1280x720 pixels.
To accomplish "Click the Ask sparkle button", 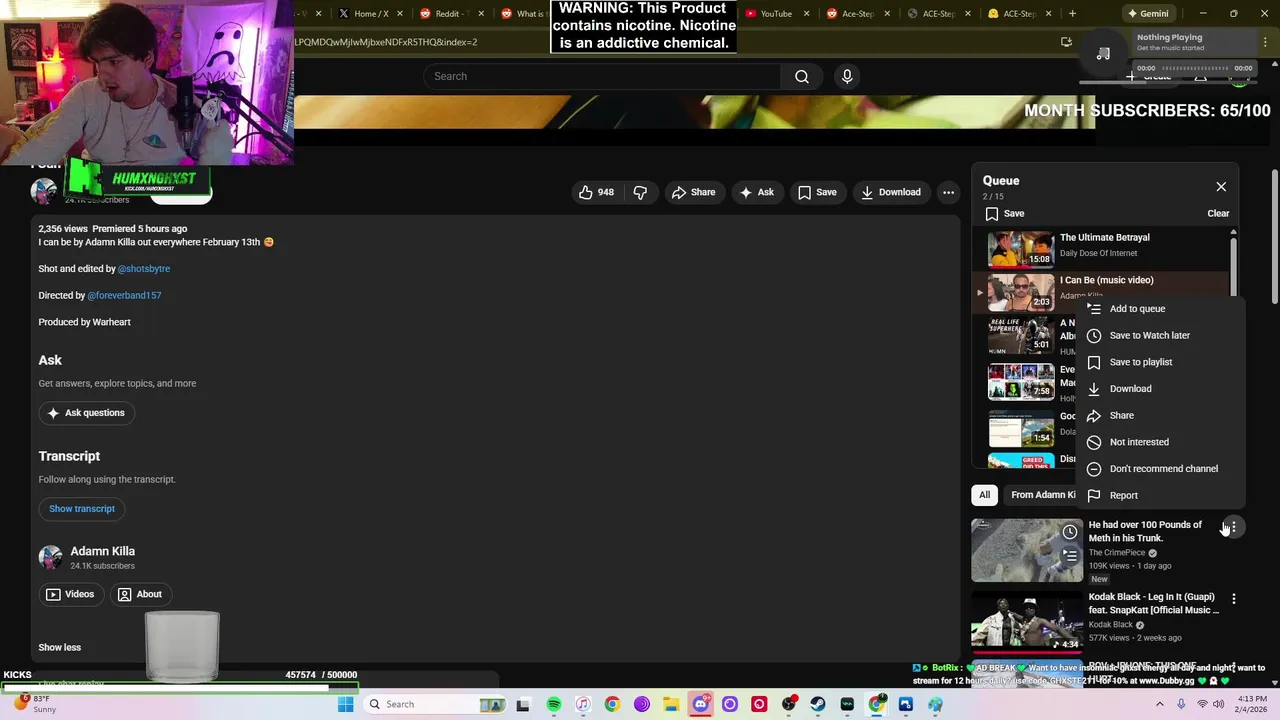I will (x=757, y=192).
